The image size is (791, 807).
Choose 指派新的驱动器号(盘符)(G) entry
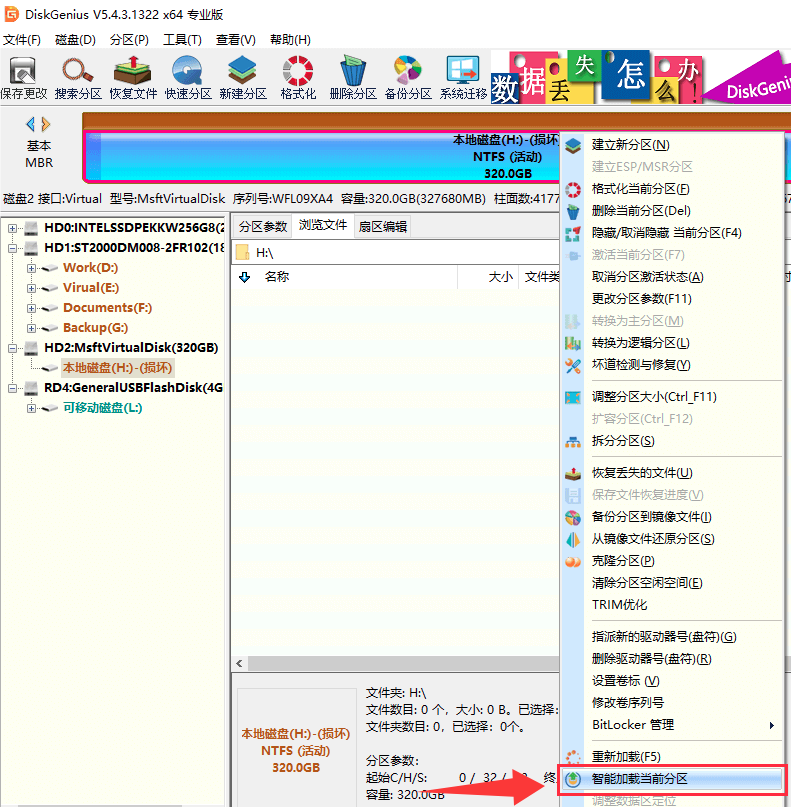672,637
